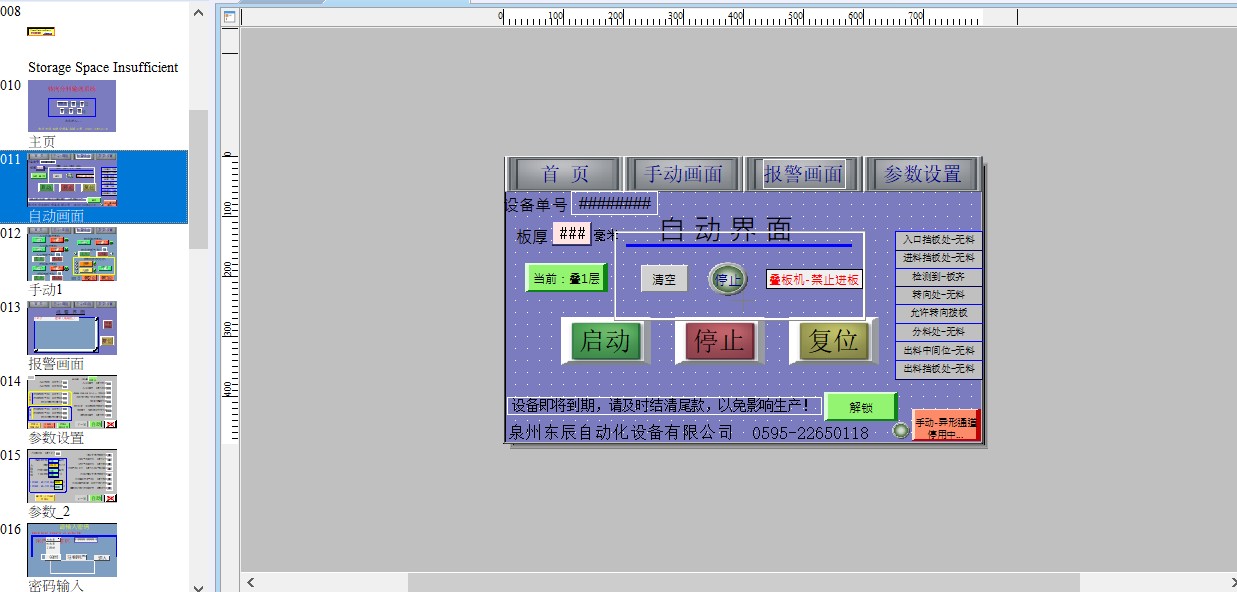This screenshot has height=592, width=1237.
Task: Click the 板厚 numeric input field
Action: point(571,233)
